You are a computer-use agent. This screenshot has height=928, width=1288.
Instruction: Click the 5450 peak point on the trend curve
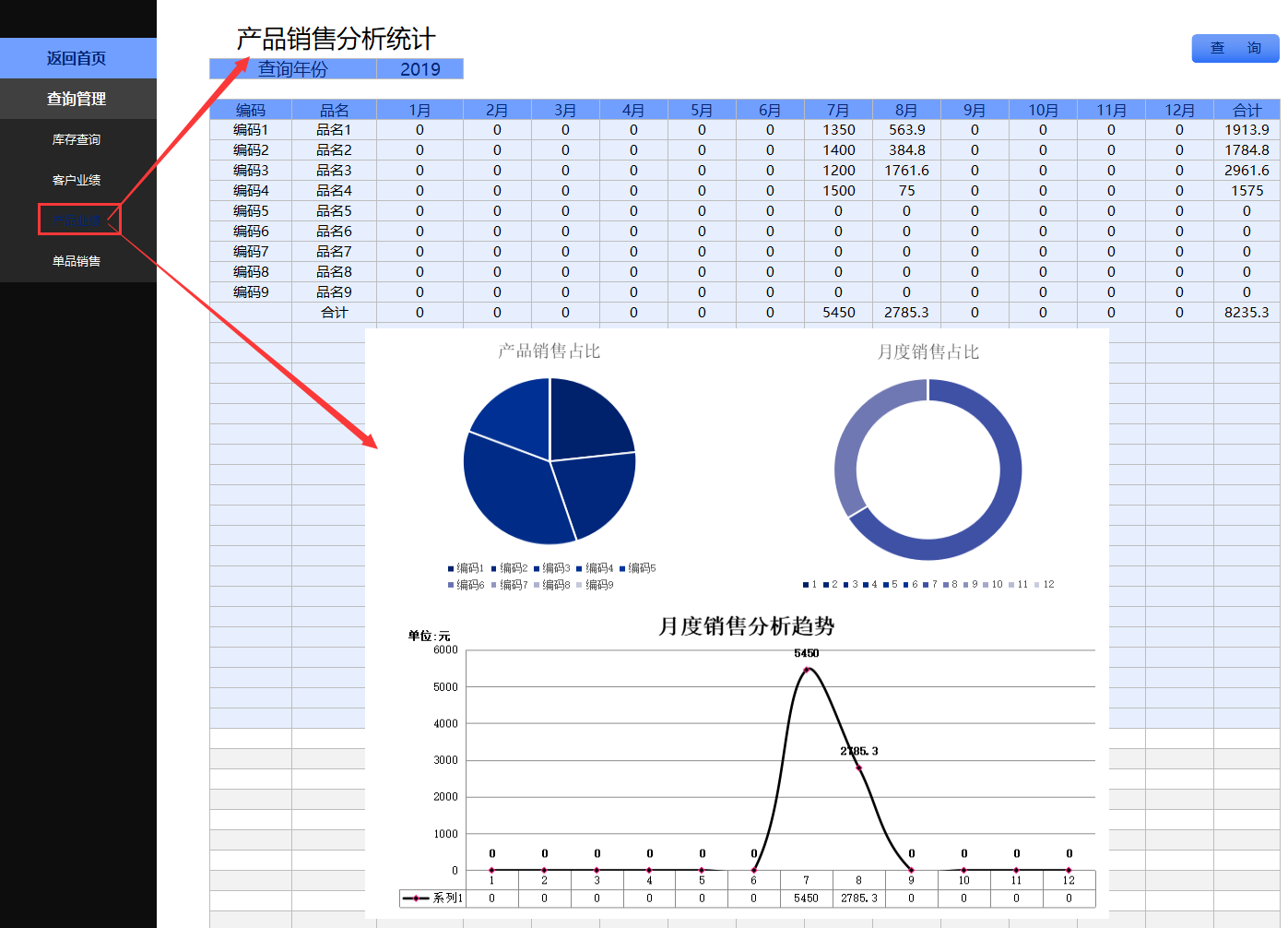[x=808, y=668]
